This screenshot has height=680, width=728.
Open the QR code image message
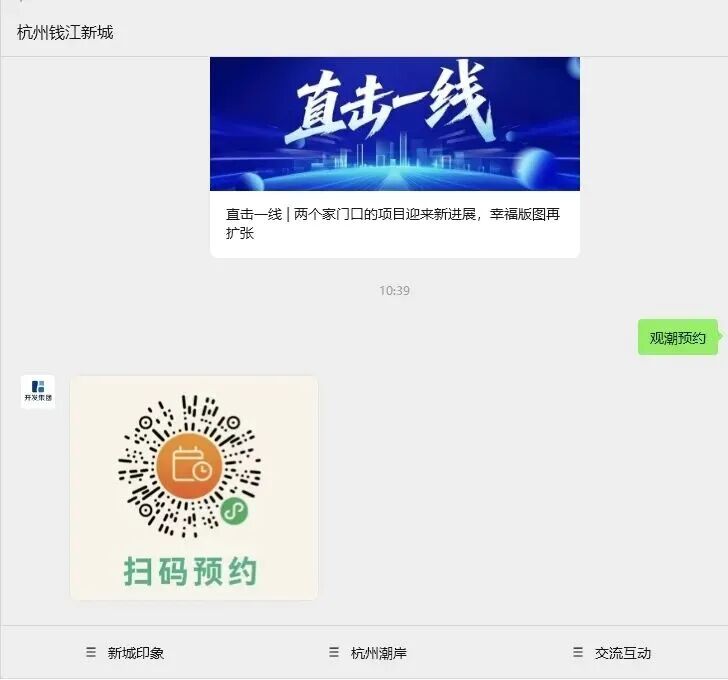(x=194, y=488)
